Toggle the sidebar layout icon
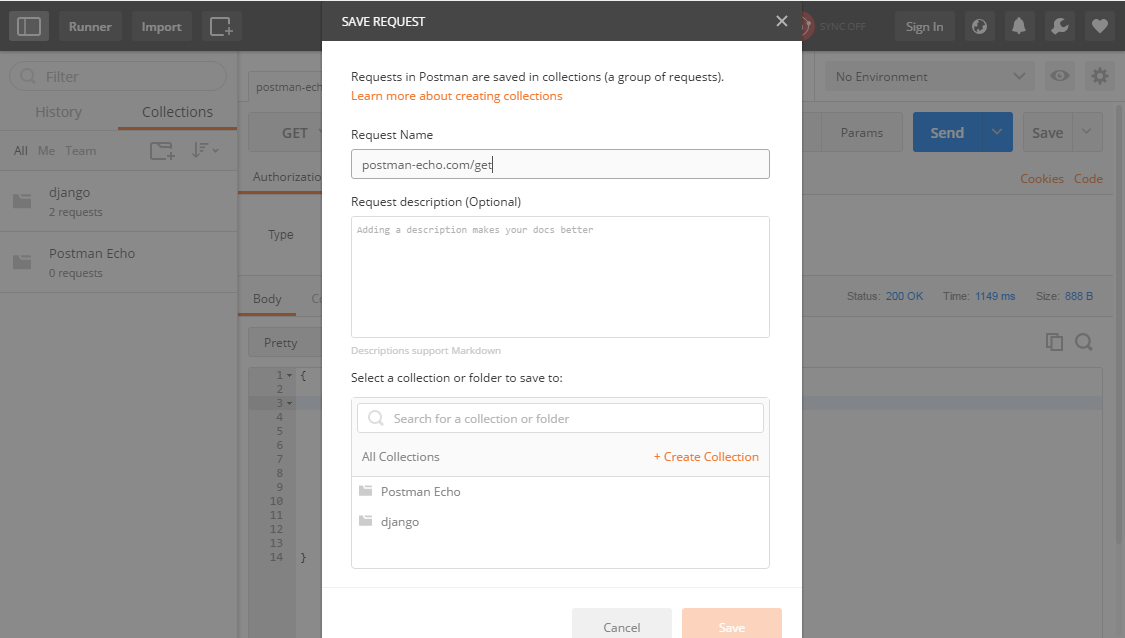The width and height of the screenshot is (1125, 638). coord(29,27)
